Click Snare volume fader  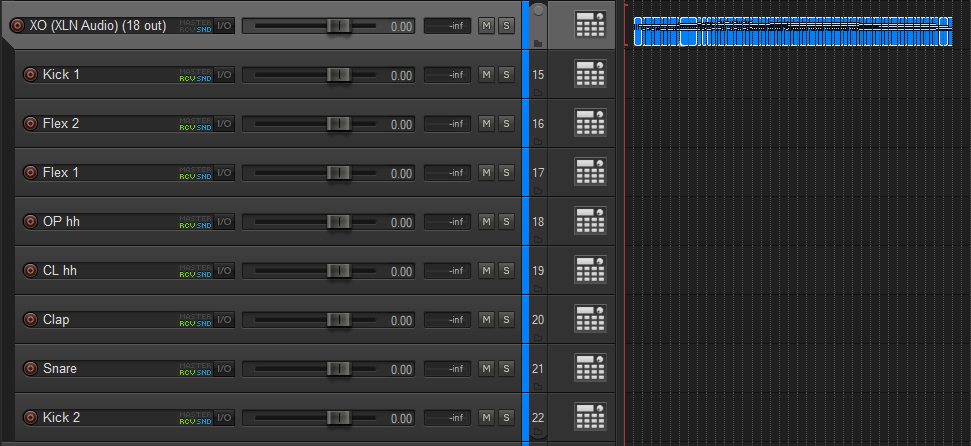[339, 369]
